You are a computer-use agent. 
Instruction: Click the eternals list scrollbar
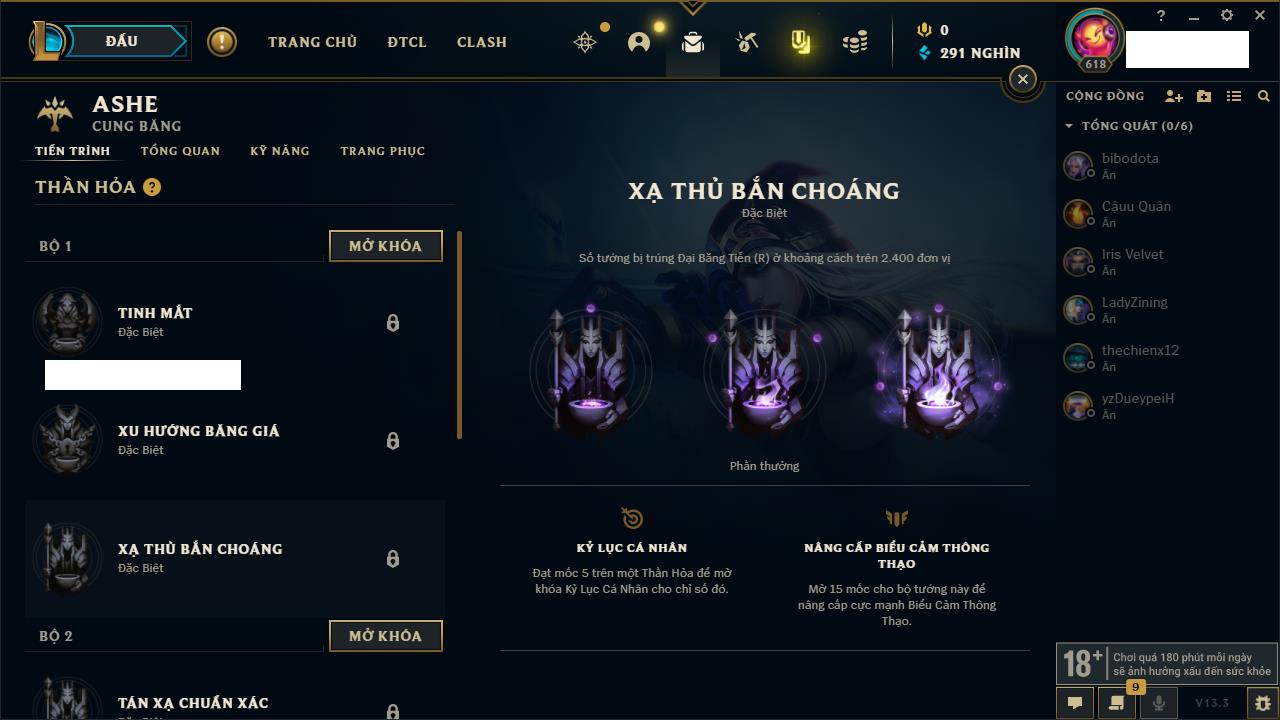tap(459, 335)
